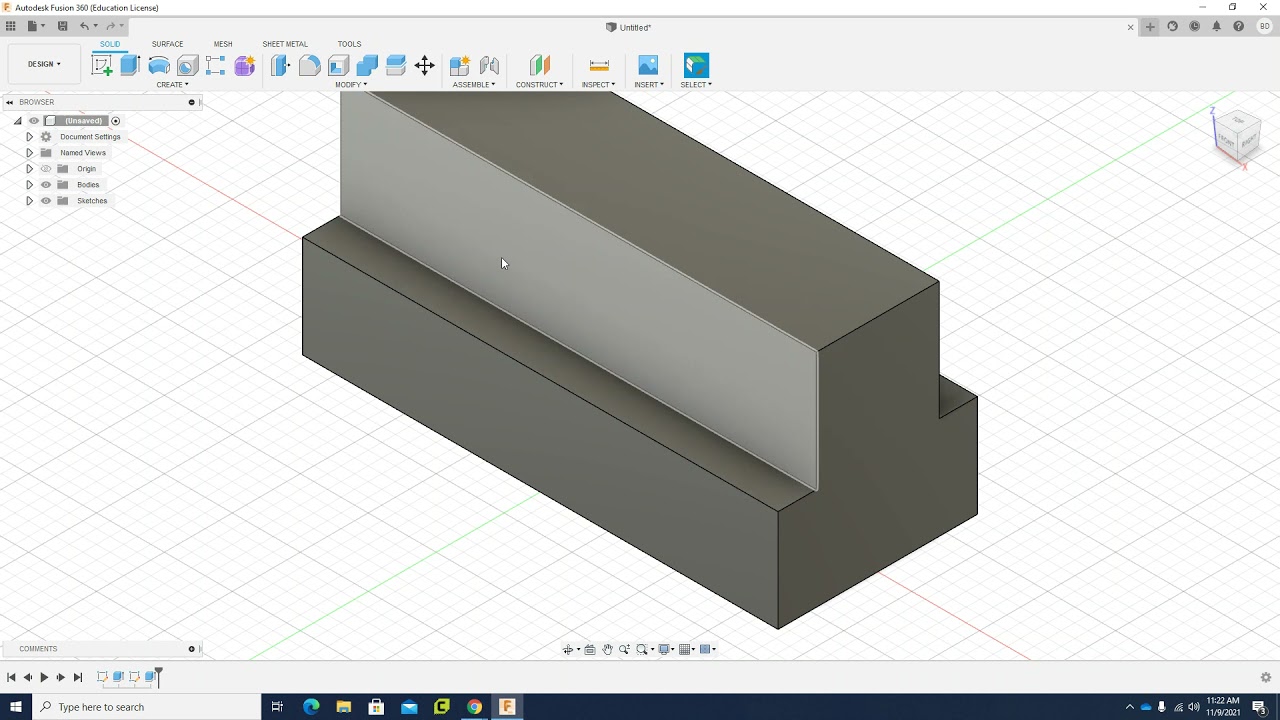Open the notifications bell icon
The image size is (1280, 720).
tap(1216, 27)
